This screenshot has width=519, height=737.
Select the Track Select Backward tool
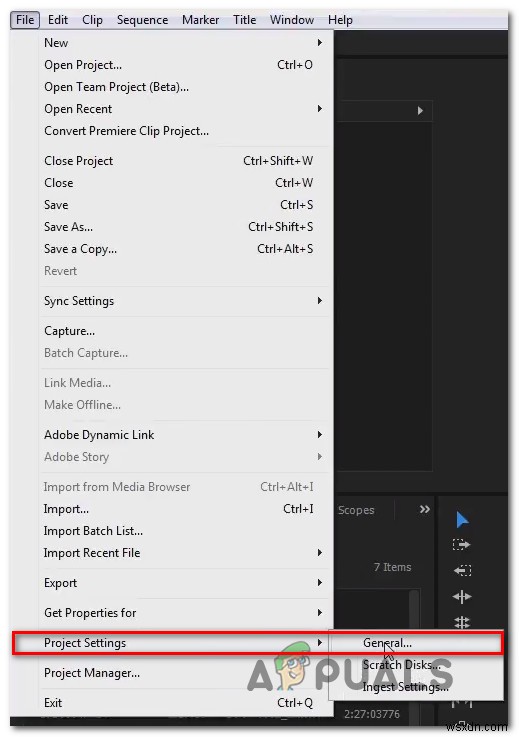462,571
